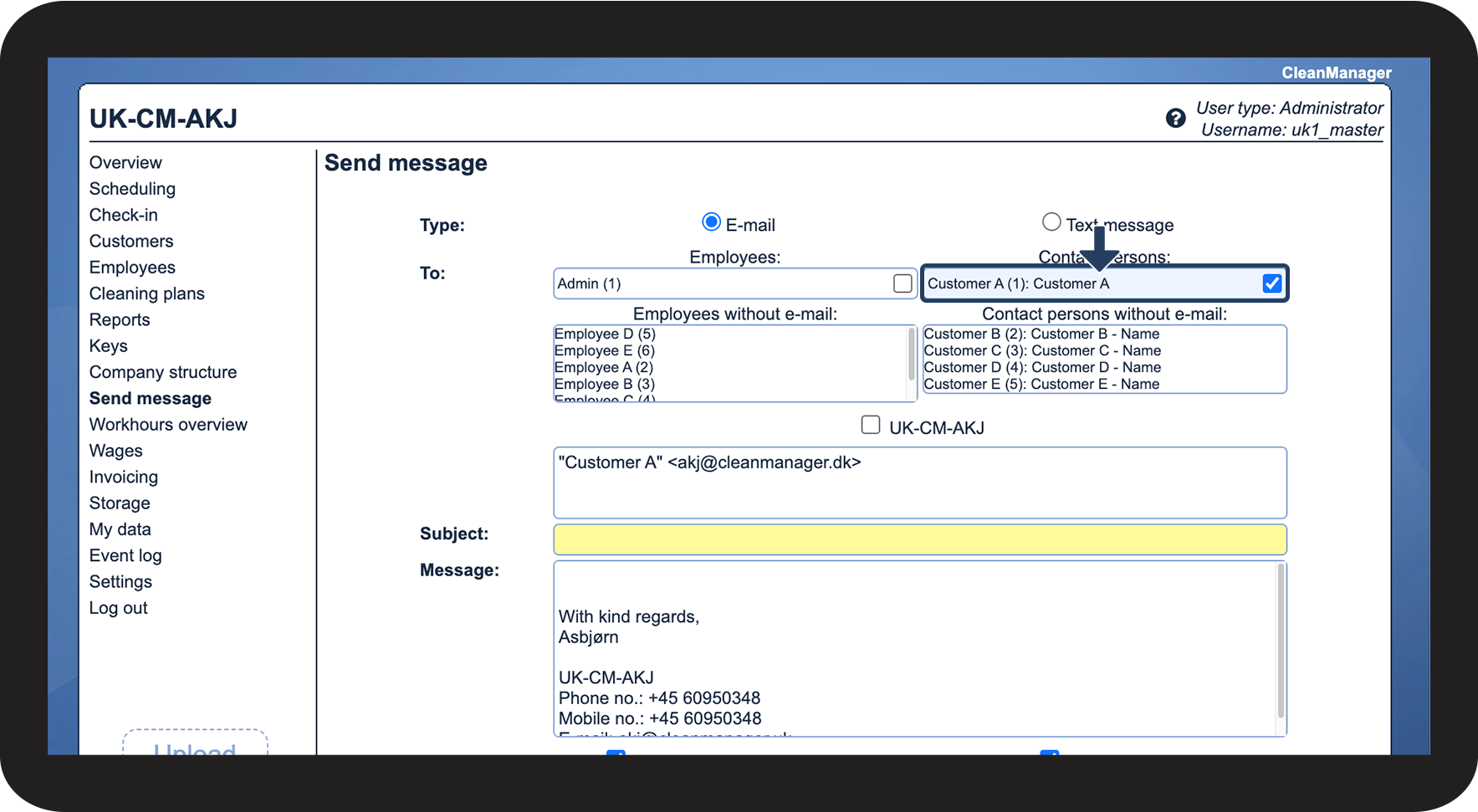Select the Text message radio button
The width and height of the screenshot is (1478, 812).
point(1051,222)
